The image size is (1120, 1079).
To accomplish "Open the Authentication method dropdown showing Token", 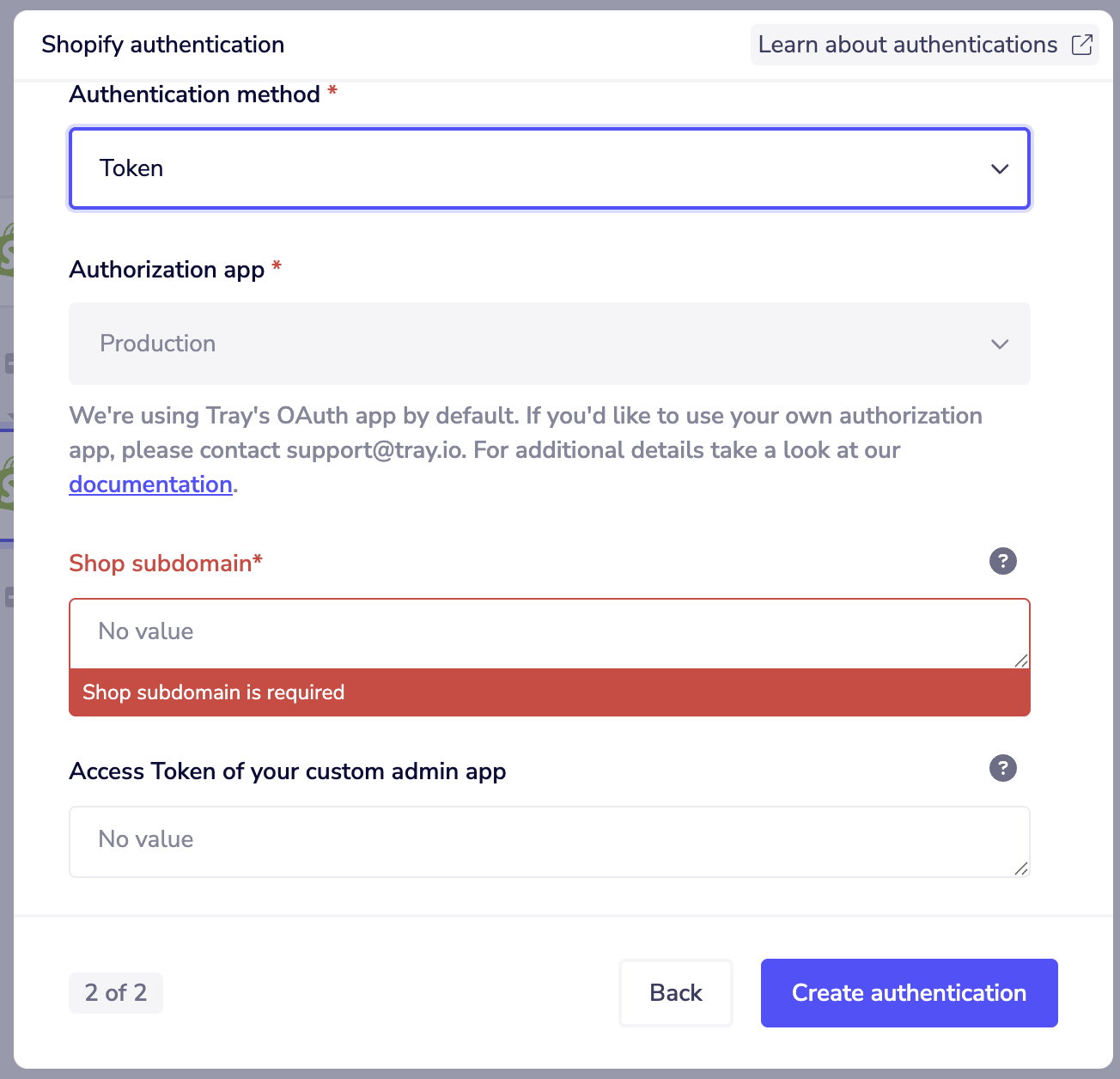I will (549, 168).
